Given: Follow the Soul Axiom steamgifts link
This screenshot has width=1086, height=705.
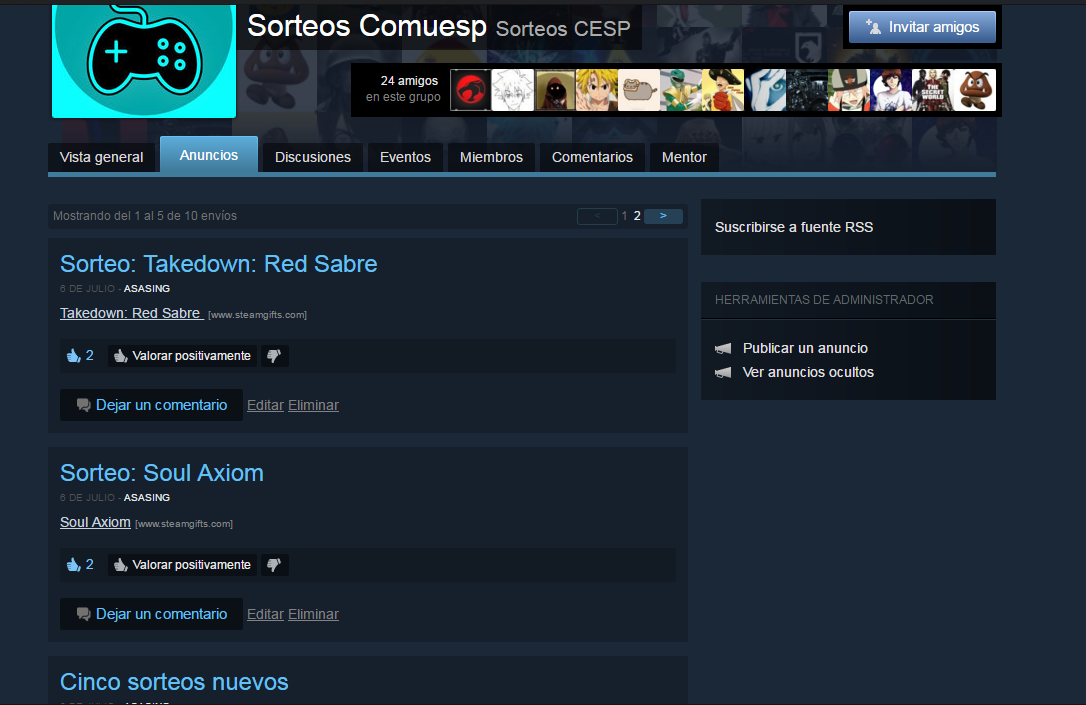Looking at the screenshot, I should click(95, 522).
